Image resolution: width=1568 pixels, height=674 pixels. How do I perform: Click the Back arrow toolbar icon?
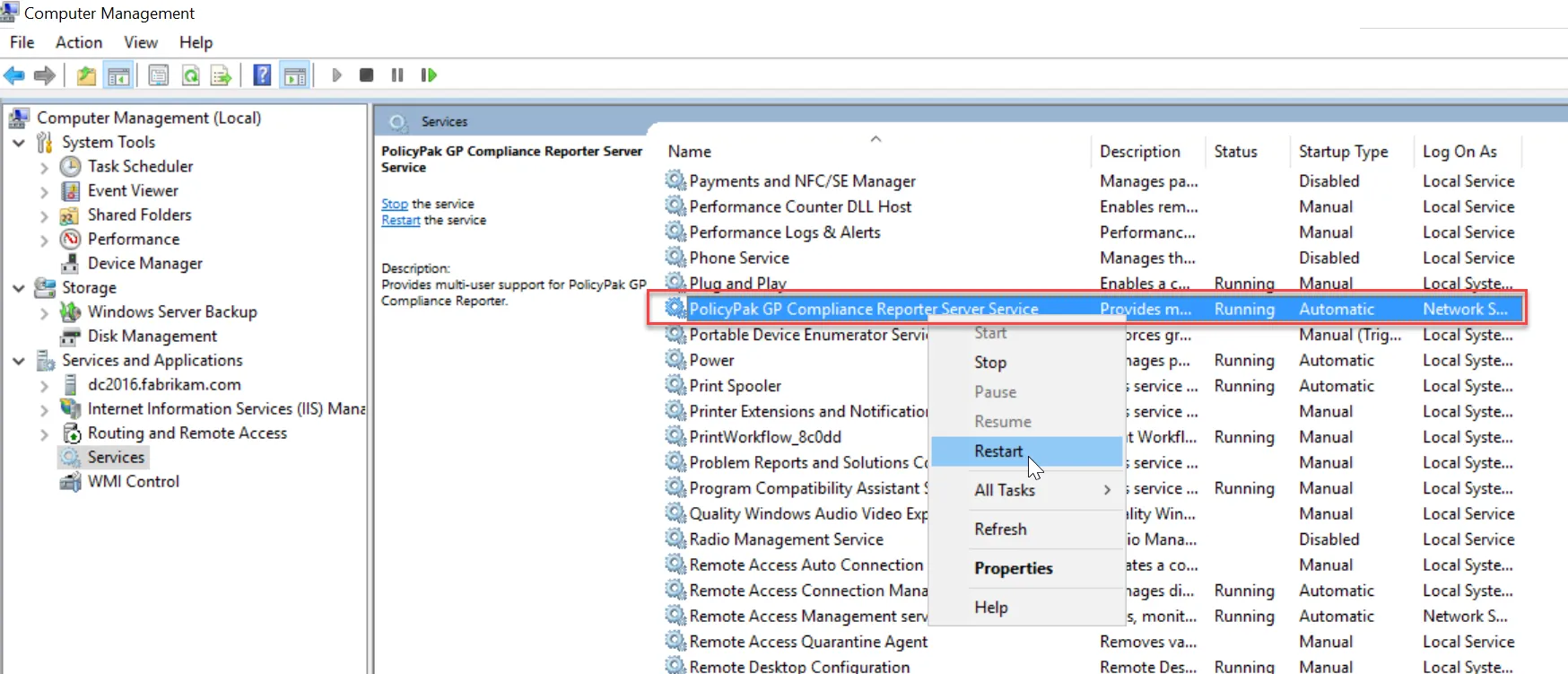click(x=14, y=75)
